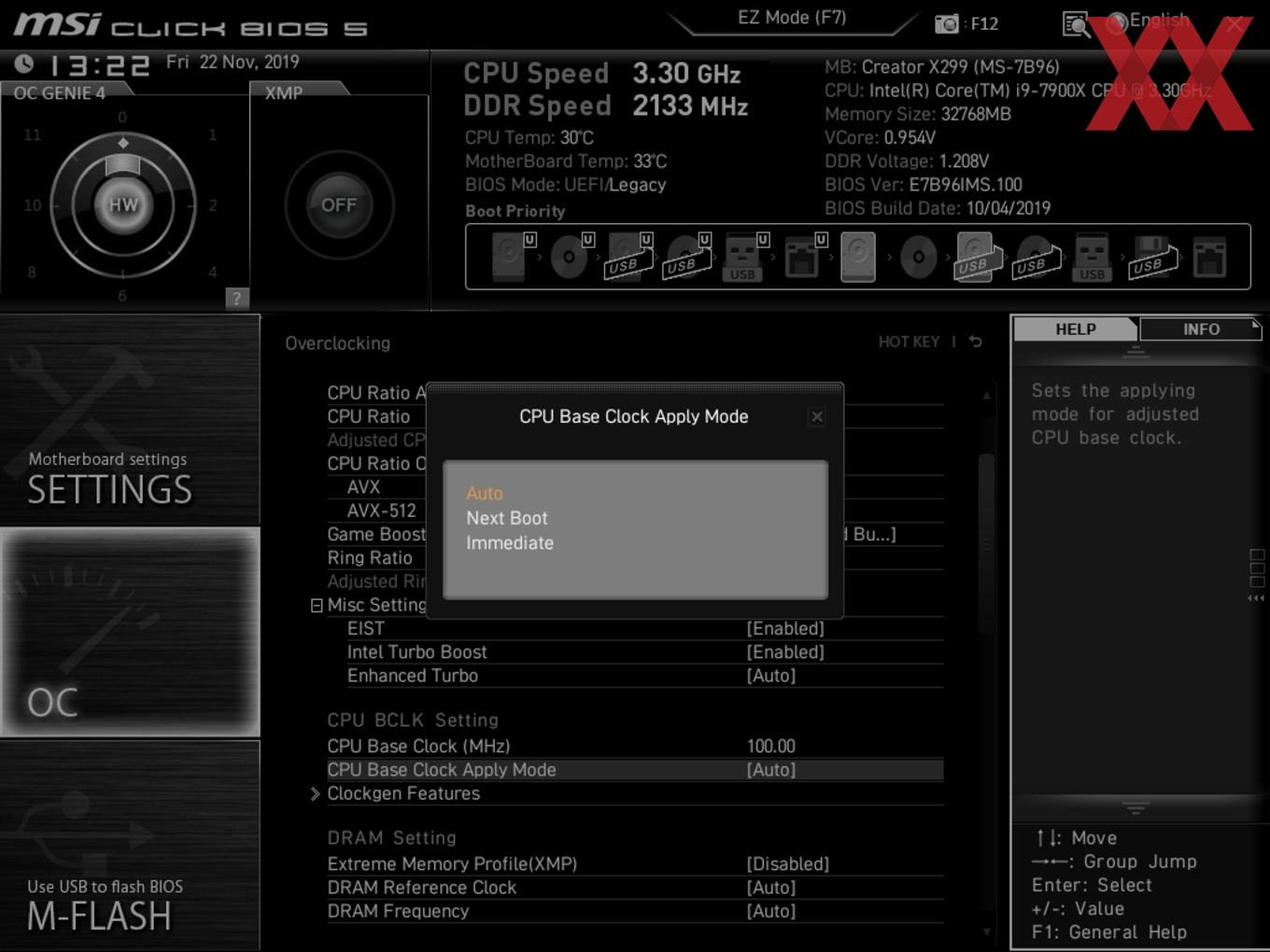1270x952 pixels.
Task: Open Intel Turbo Boost [Enabled] value
Action: pyautogui.click(x=785, y=651)
